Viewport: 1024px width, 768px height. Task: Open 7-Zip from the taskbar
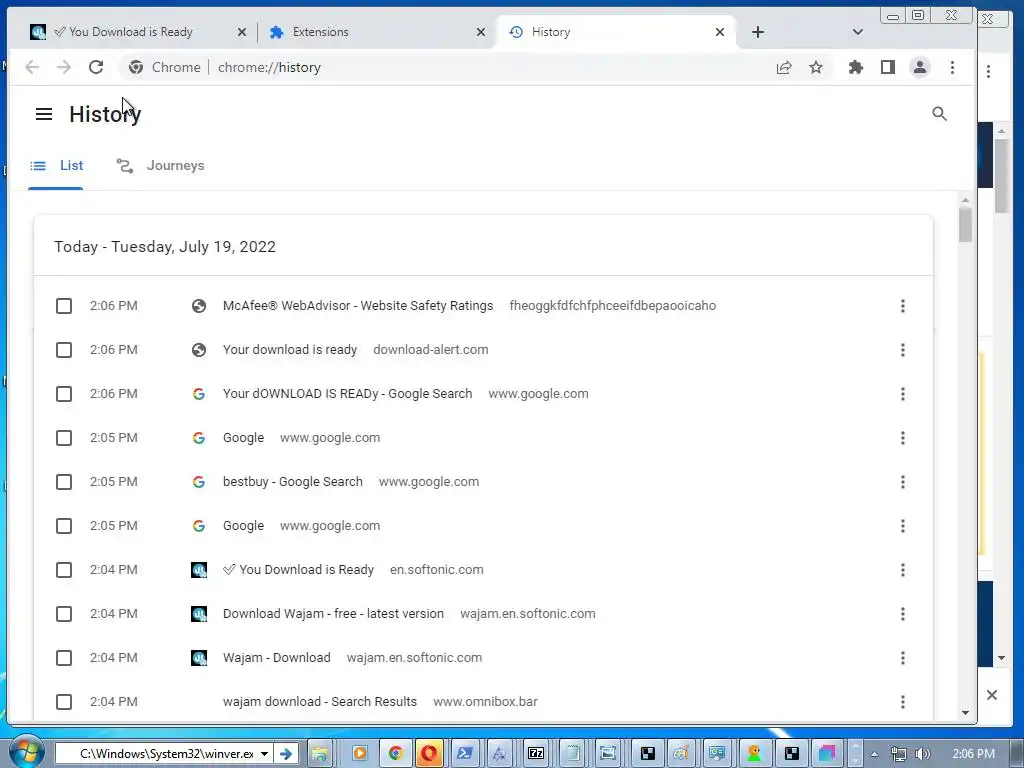536,754
